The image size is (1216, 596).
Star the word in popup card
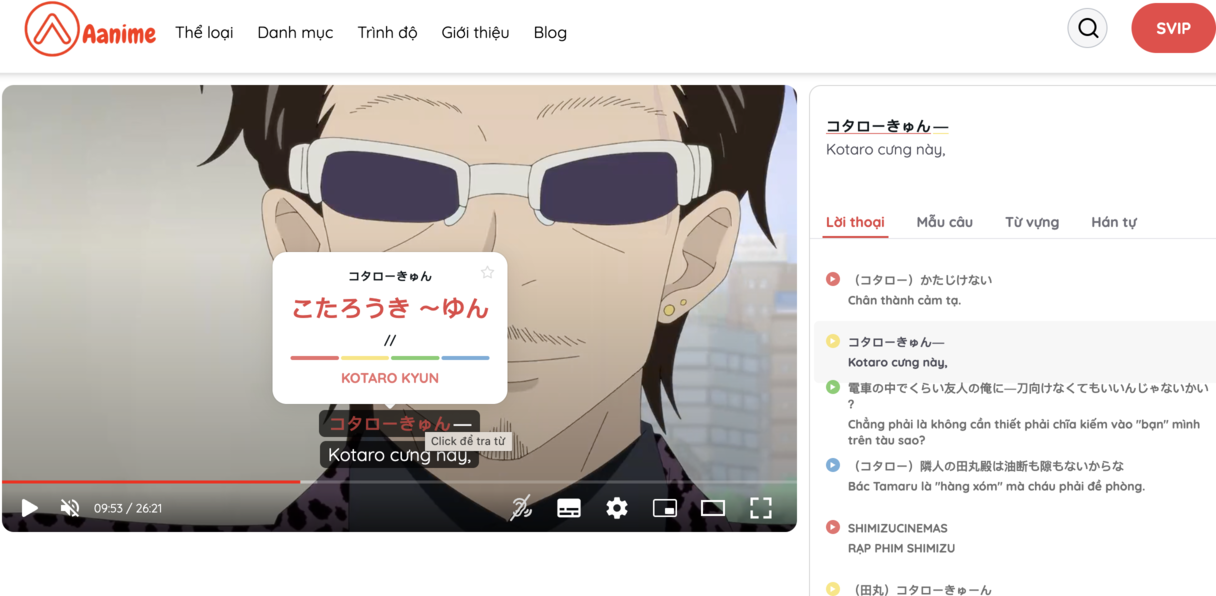[487, 272]
